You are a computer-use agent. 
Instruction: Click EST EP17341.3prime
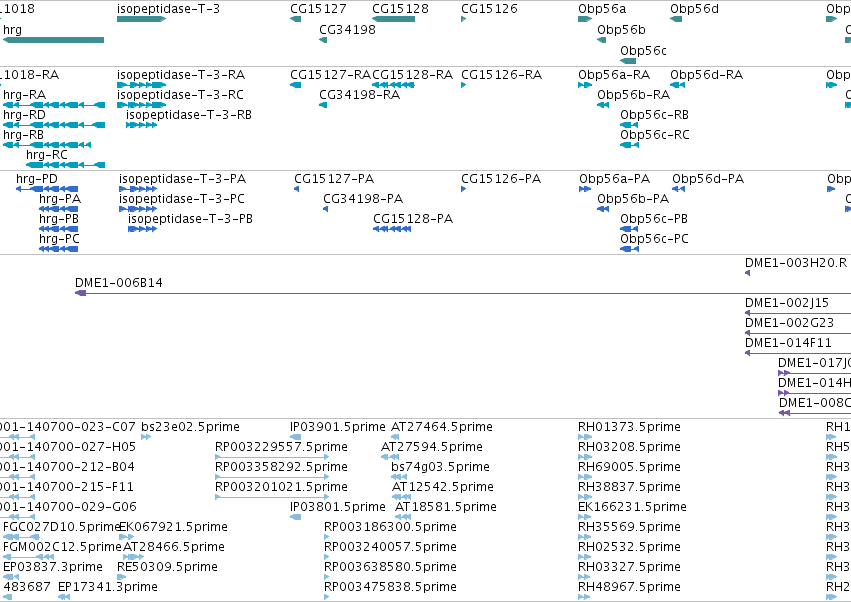[x=63, y=597]
